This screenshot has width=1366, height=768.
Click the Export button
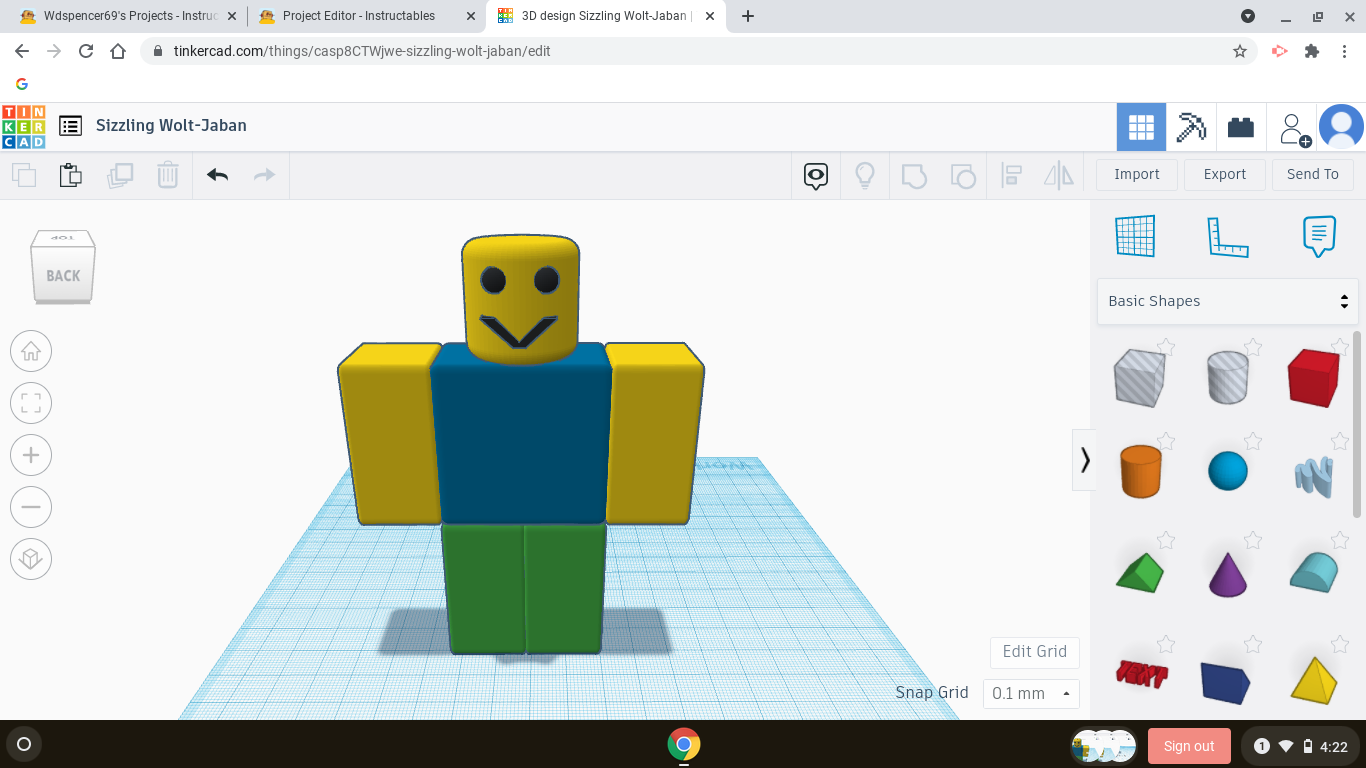tap(1225, 174)
